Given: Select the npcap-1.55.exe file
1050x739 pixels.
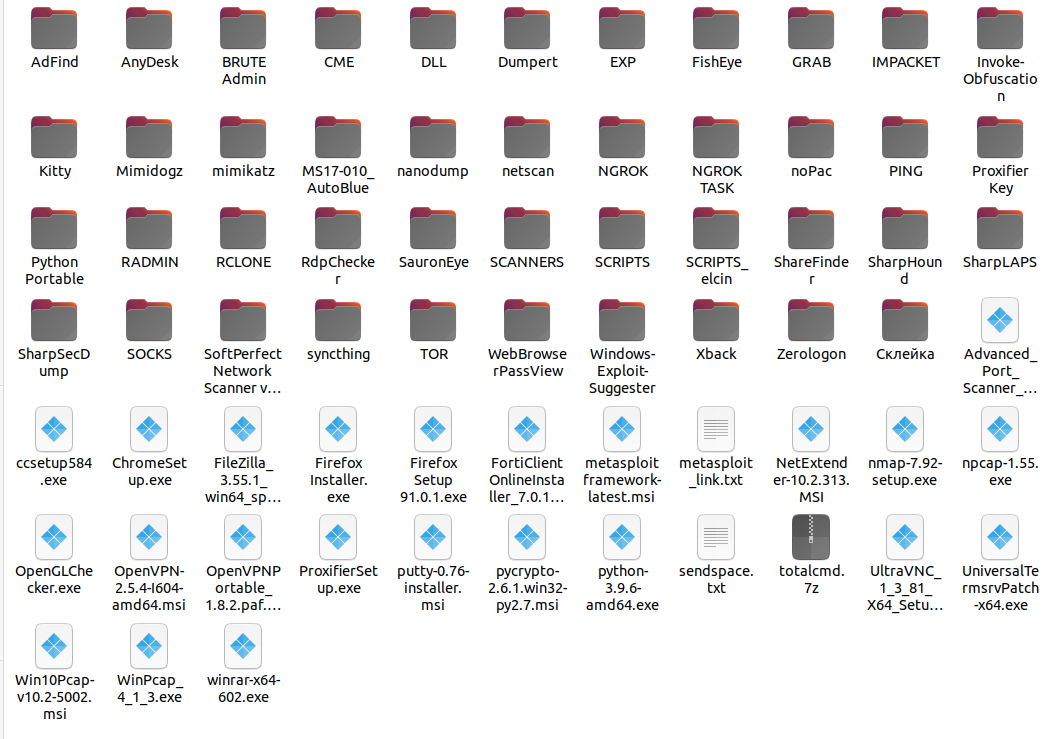Looking at the screenshot, I should (x=1000, y=429).
